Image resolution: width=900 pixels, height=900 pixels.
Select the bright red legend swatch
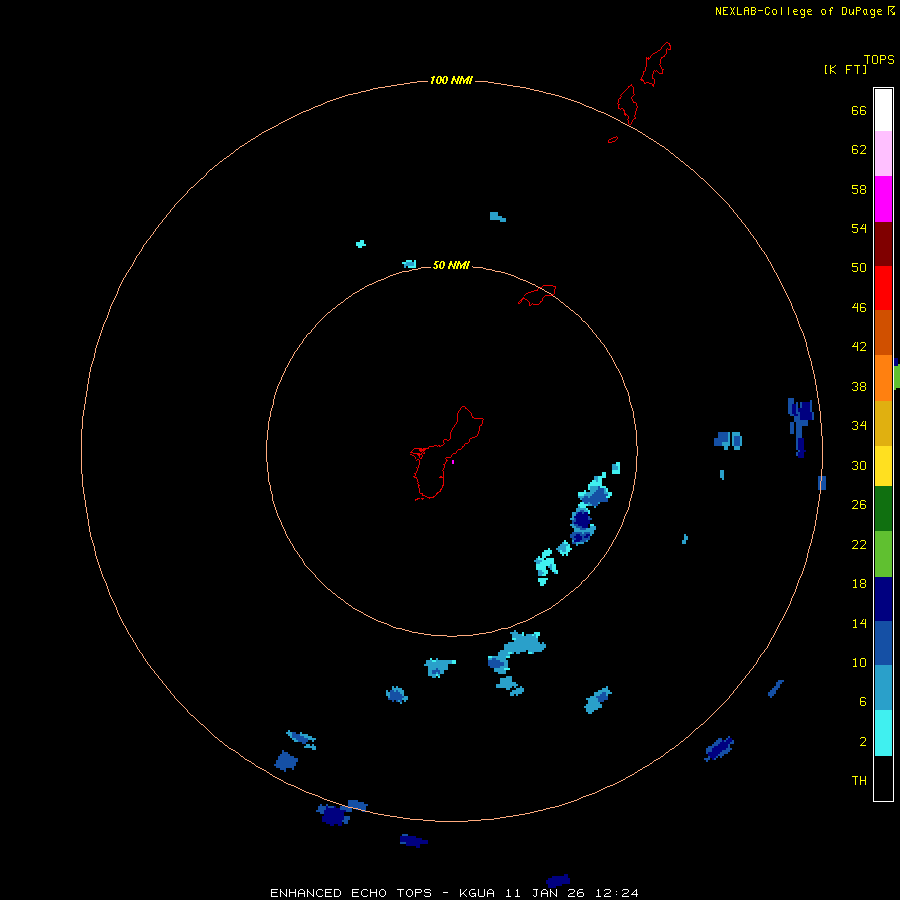pyautogui.click(x=883, y=288)
